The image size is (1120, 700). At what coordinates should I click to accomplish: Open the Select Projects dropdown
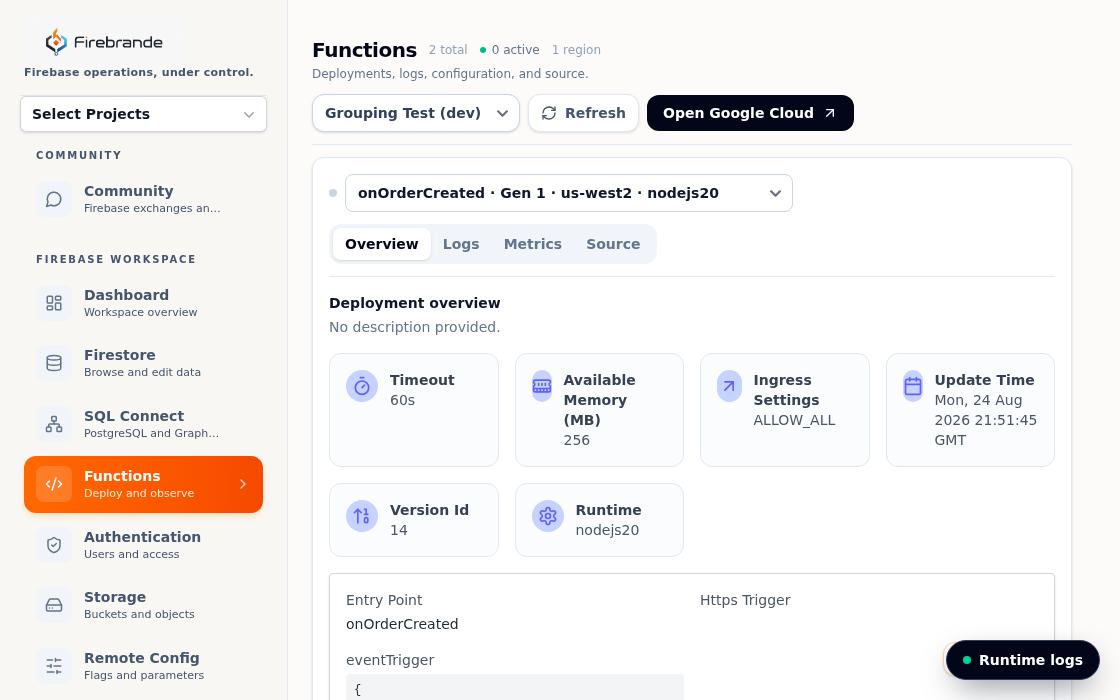(x=144, y=114)
